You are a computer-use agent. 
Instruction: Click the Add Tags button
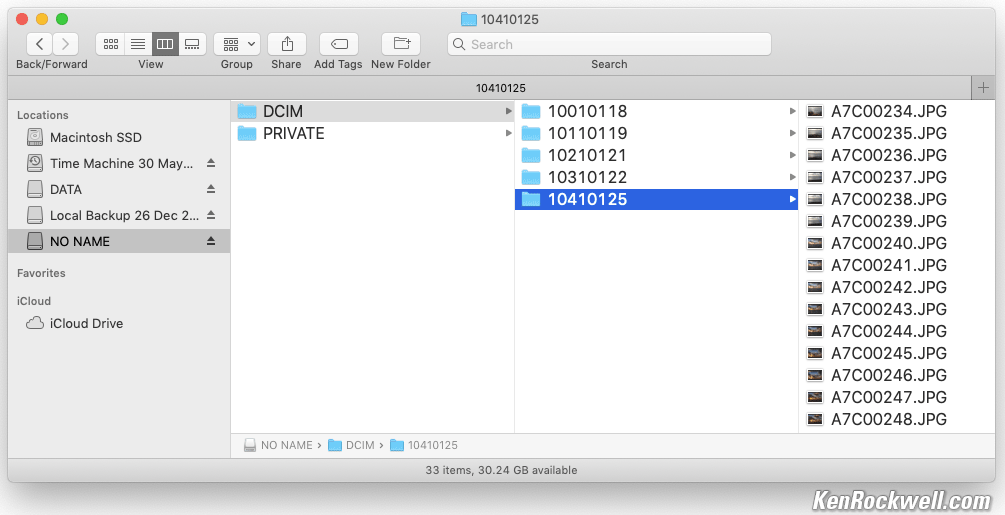tap(338, 44)
